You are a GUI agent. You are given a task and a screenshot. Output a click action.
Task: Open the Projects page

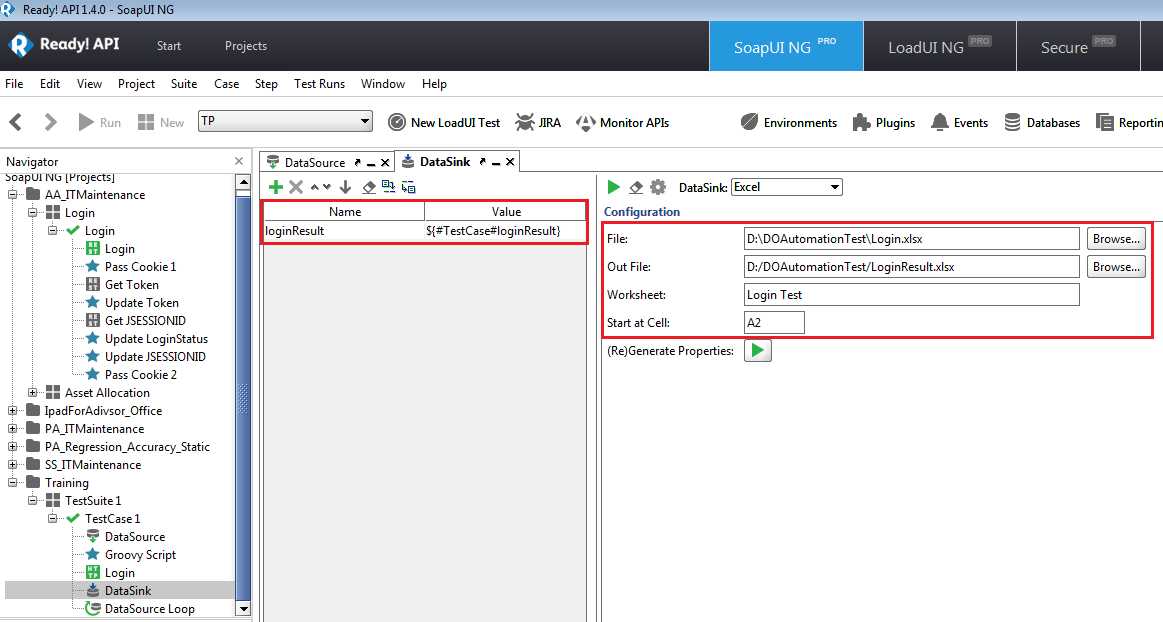point(246,46)
